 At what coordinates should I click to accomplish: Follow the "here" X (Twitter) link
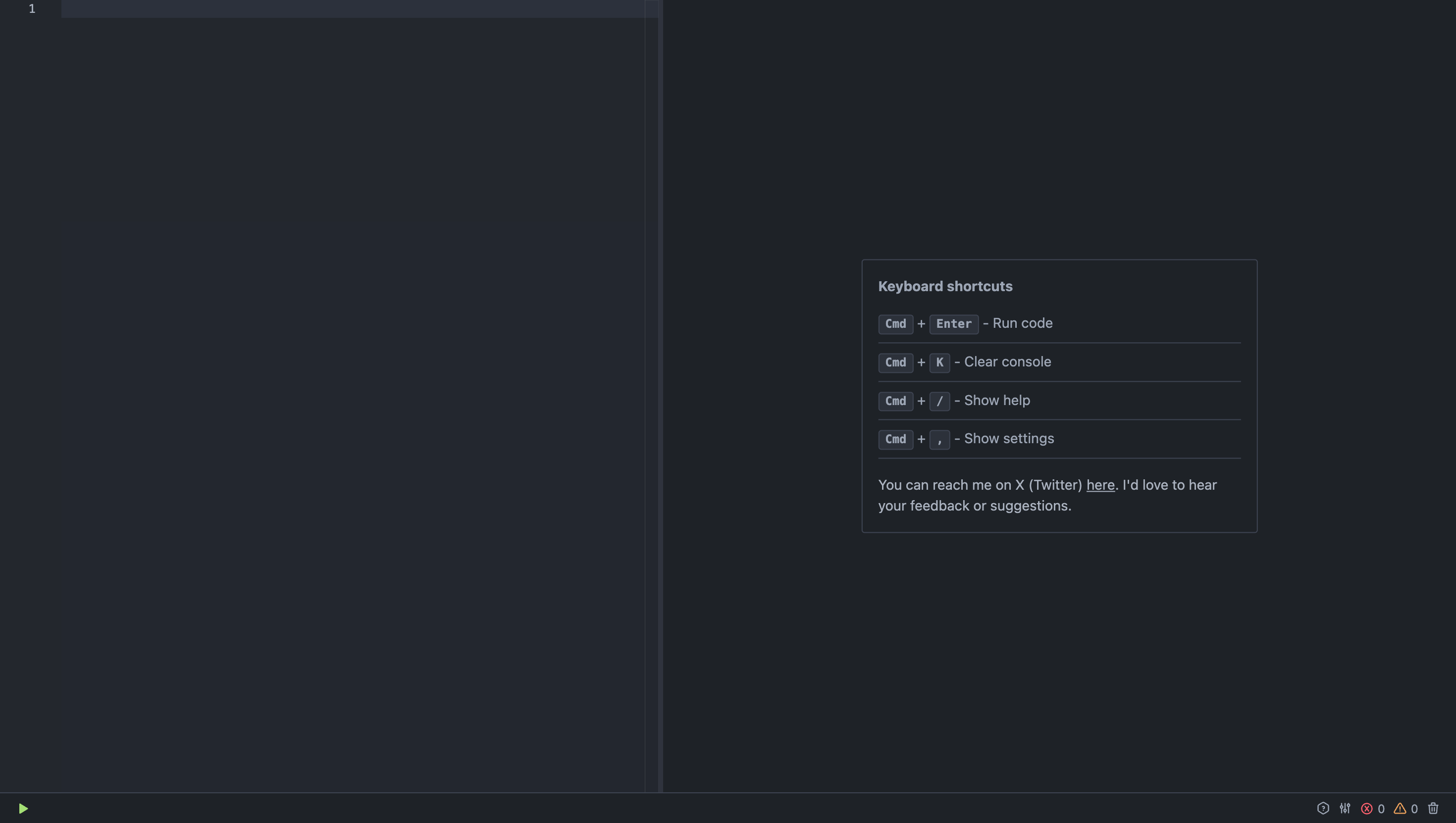[x=1100, y=485]
